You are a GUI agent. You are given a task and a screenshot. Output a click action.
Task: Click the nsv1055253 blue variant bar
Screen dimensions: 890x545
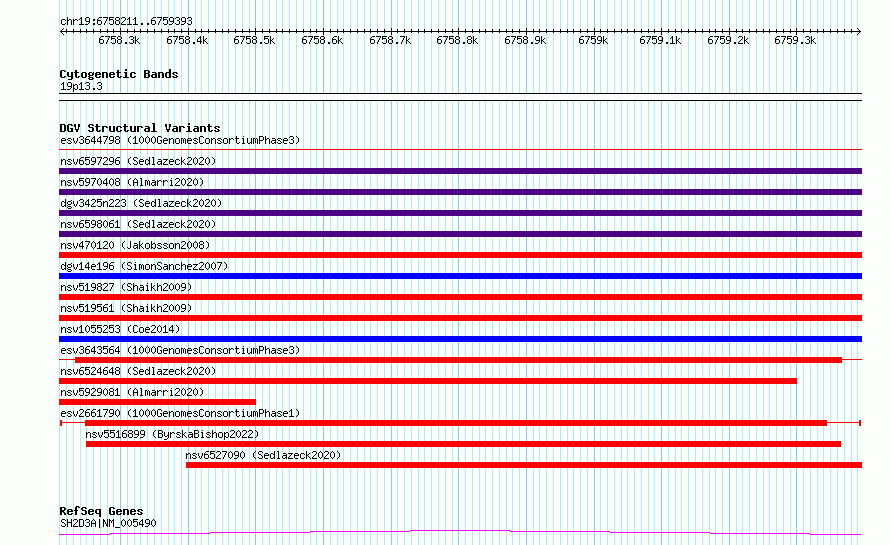tap(460, 339)
